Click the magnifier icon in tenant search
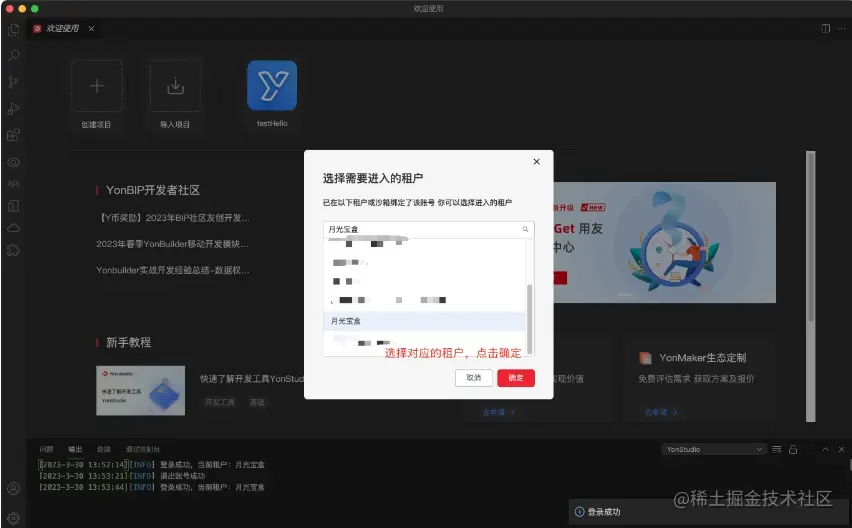852x528 pixels. pos(525,229)
